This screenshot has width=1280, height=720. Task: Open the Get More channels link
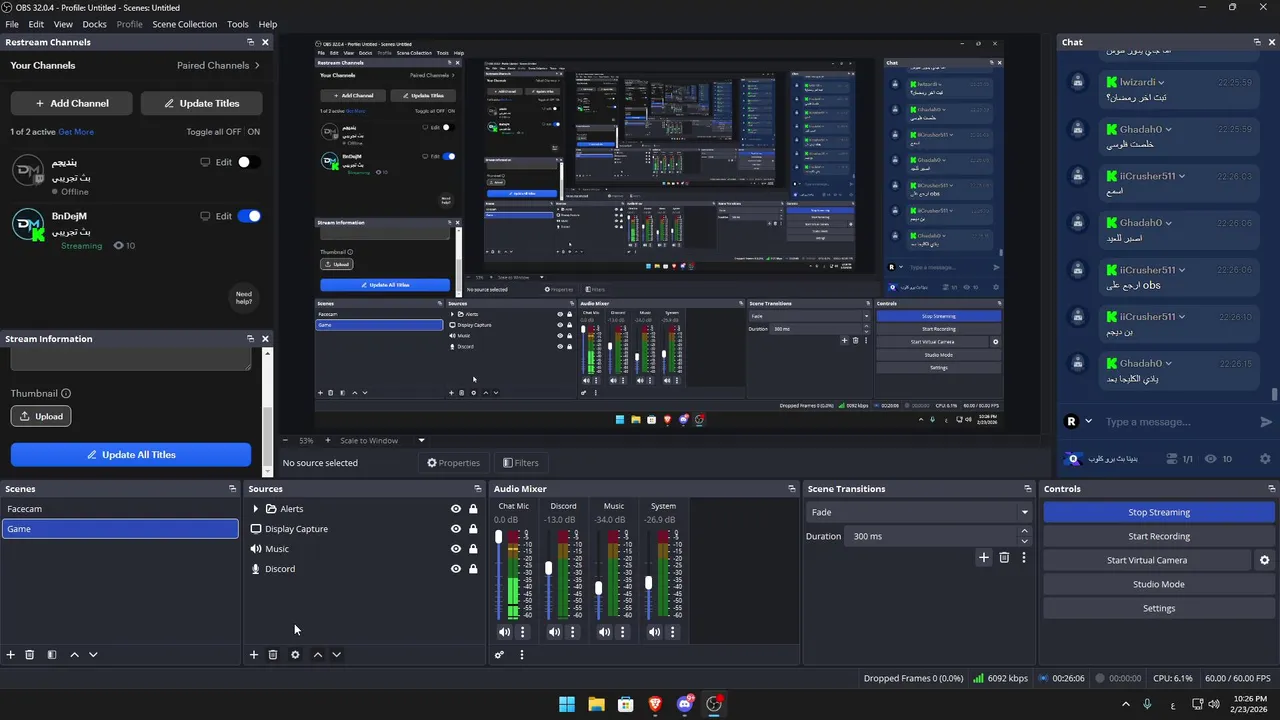click(76, 132)
